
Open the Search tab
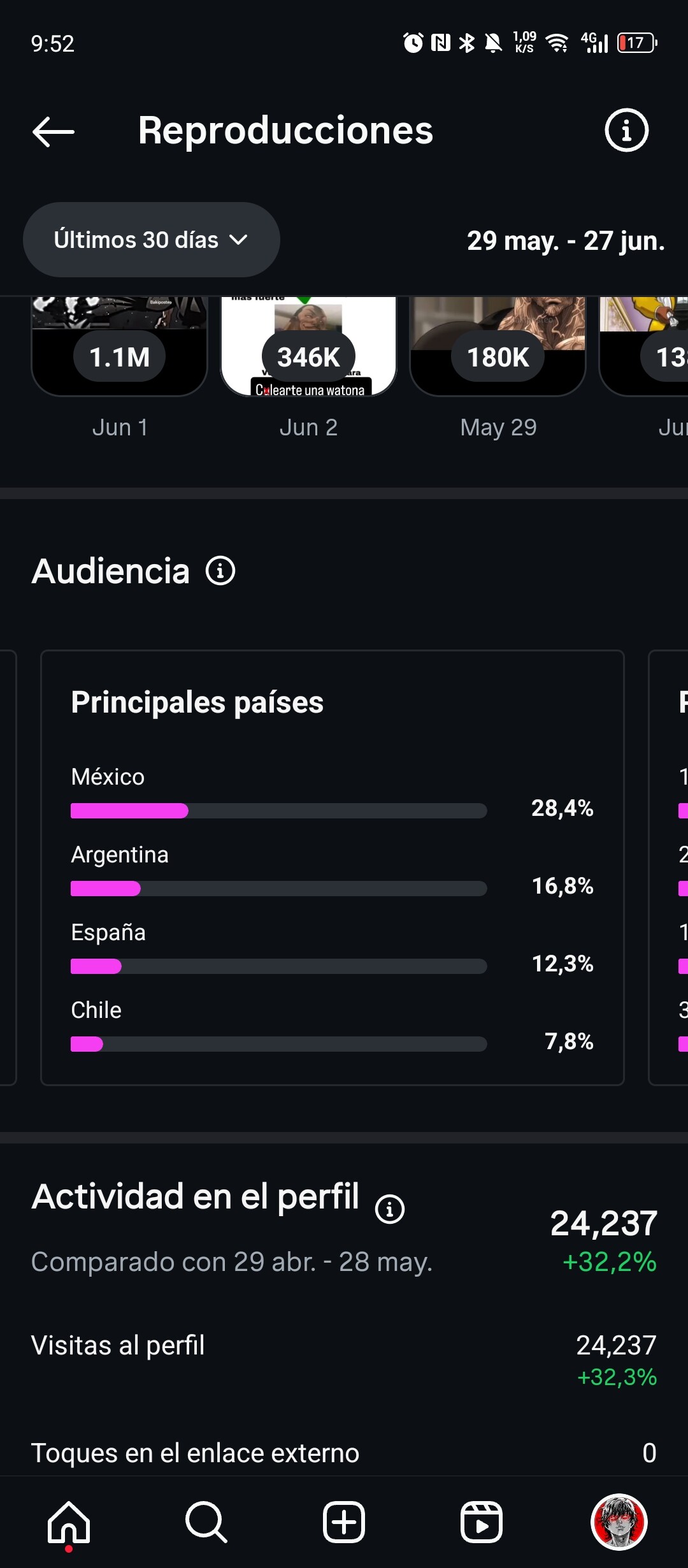coord(206,1522)
